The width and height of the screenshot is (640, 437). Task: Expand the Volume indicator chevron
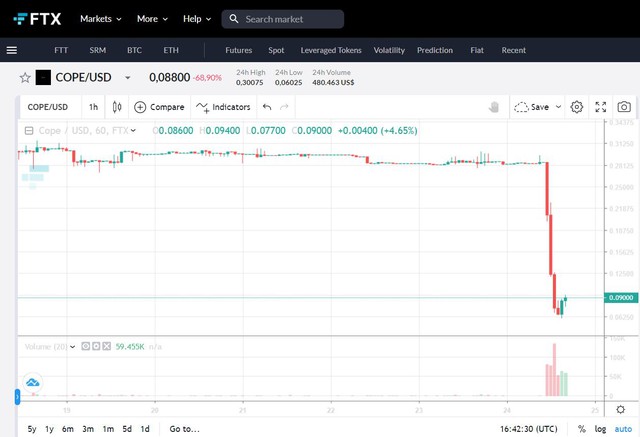(72, 346)
